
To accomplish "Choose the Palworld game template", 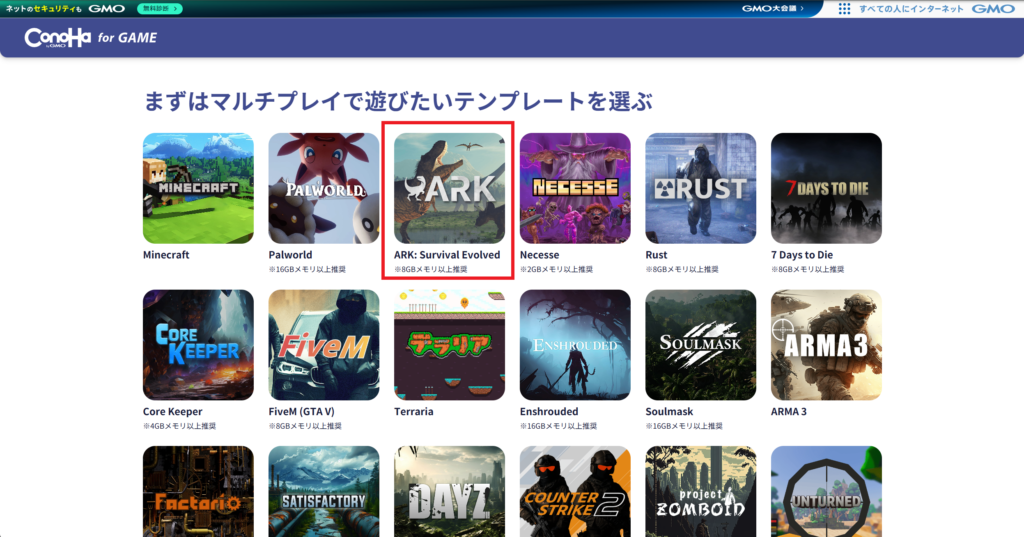I will 323,188.
